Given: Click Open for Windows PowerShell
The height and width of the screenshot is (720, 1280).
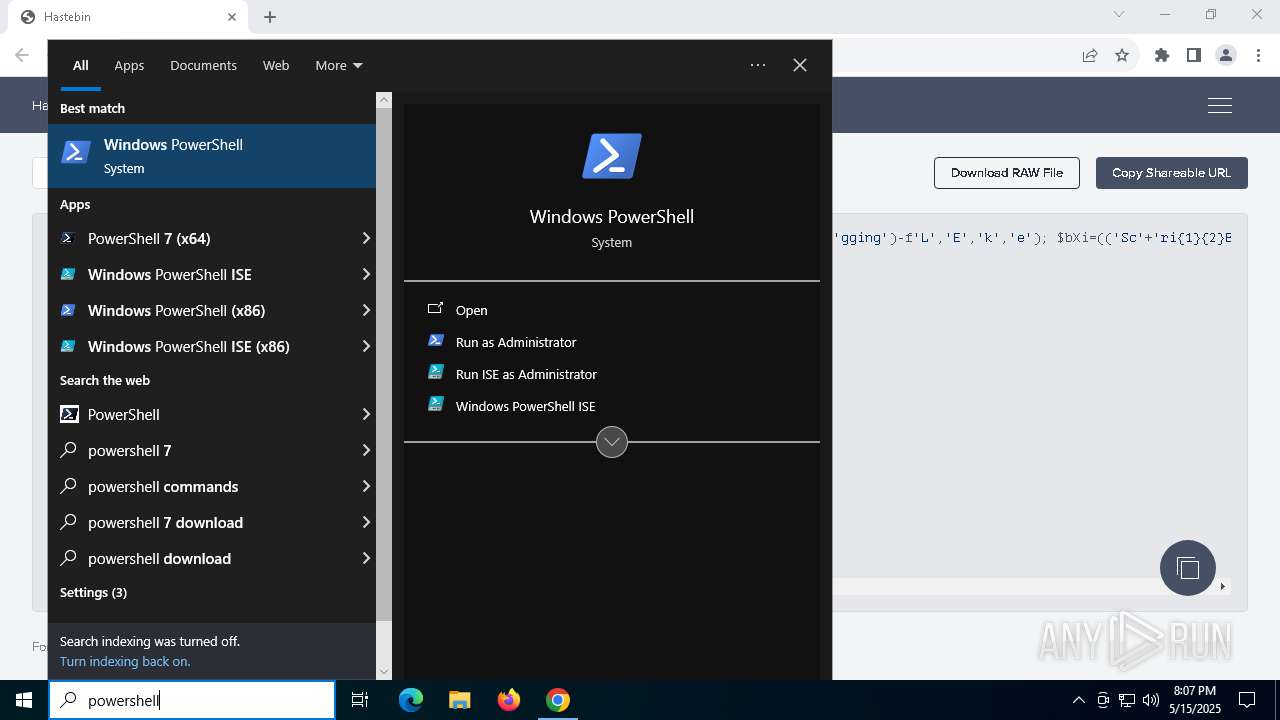Looking at the screenshot, I should tap(472, 310).
